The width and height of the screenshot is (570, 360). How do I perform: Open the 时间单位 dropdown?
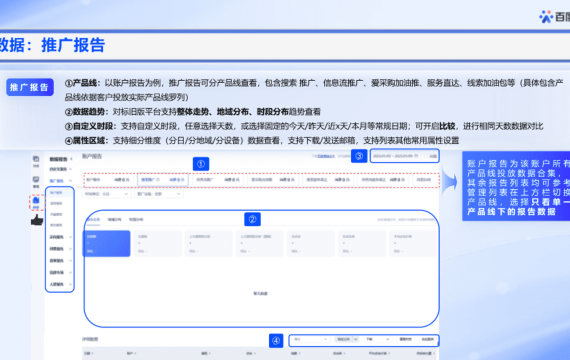click(107, 194)
